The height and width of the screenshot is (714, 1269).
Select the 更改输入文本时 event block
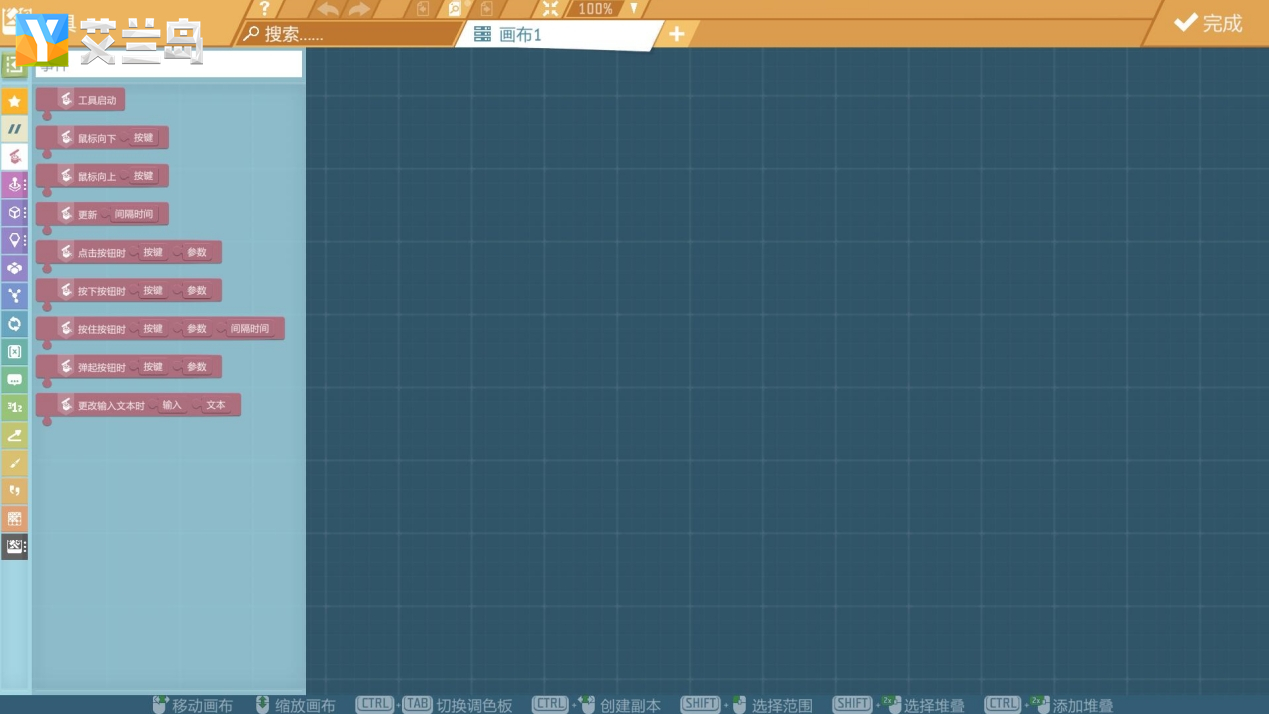[x=139, y=405]
